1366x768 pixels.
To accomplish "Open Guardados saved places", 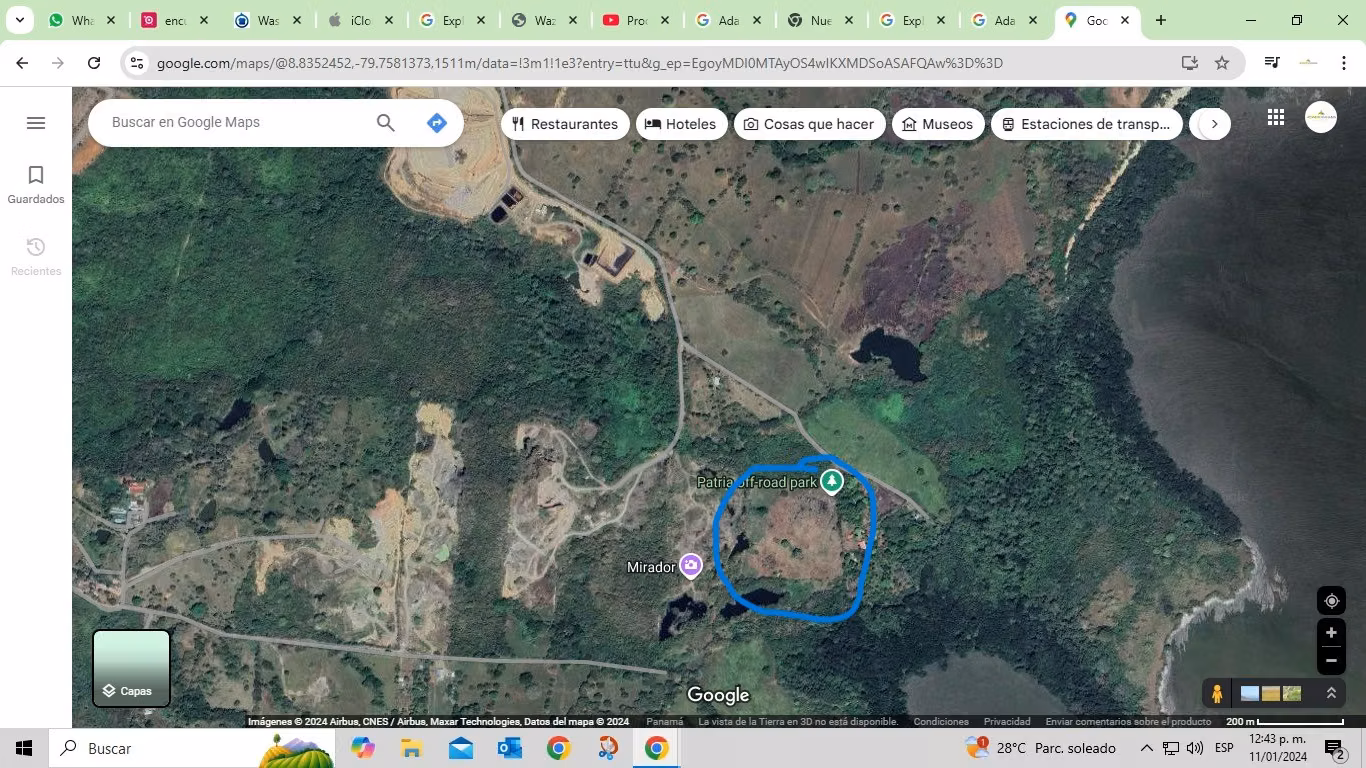I will [36, 185].
